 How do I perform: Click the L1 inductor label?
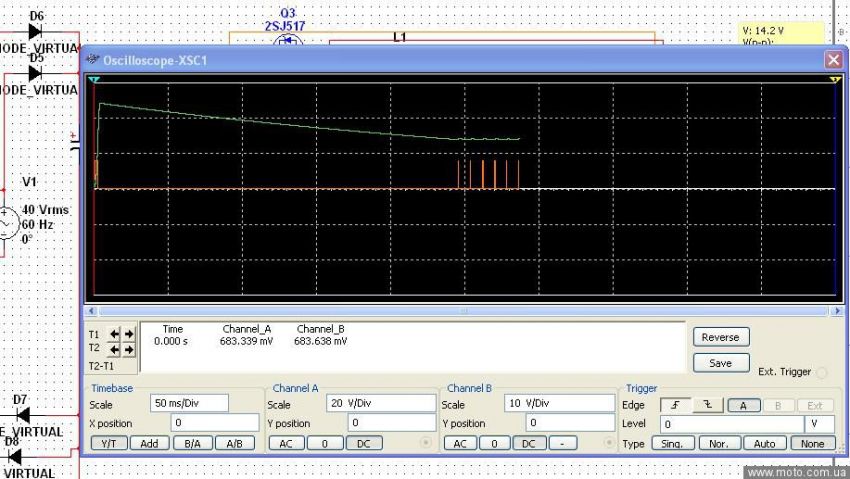point(400,37)
